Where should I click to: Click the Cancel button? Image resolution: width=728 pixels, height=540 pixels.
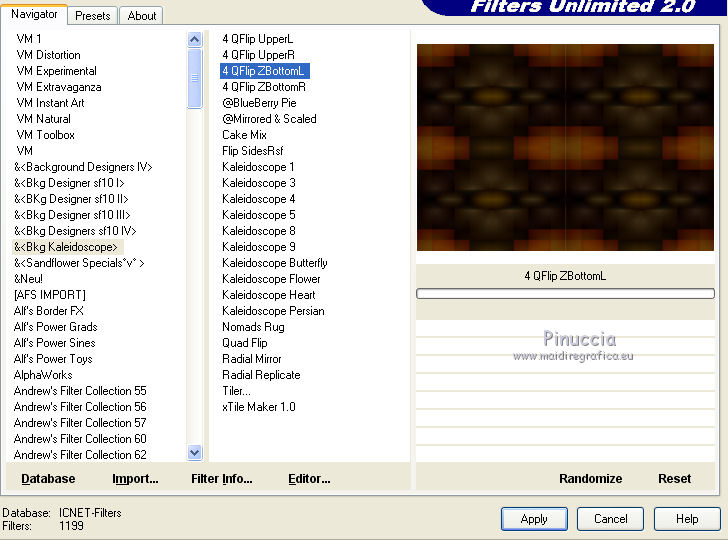tap(610, 519)
